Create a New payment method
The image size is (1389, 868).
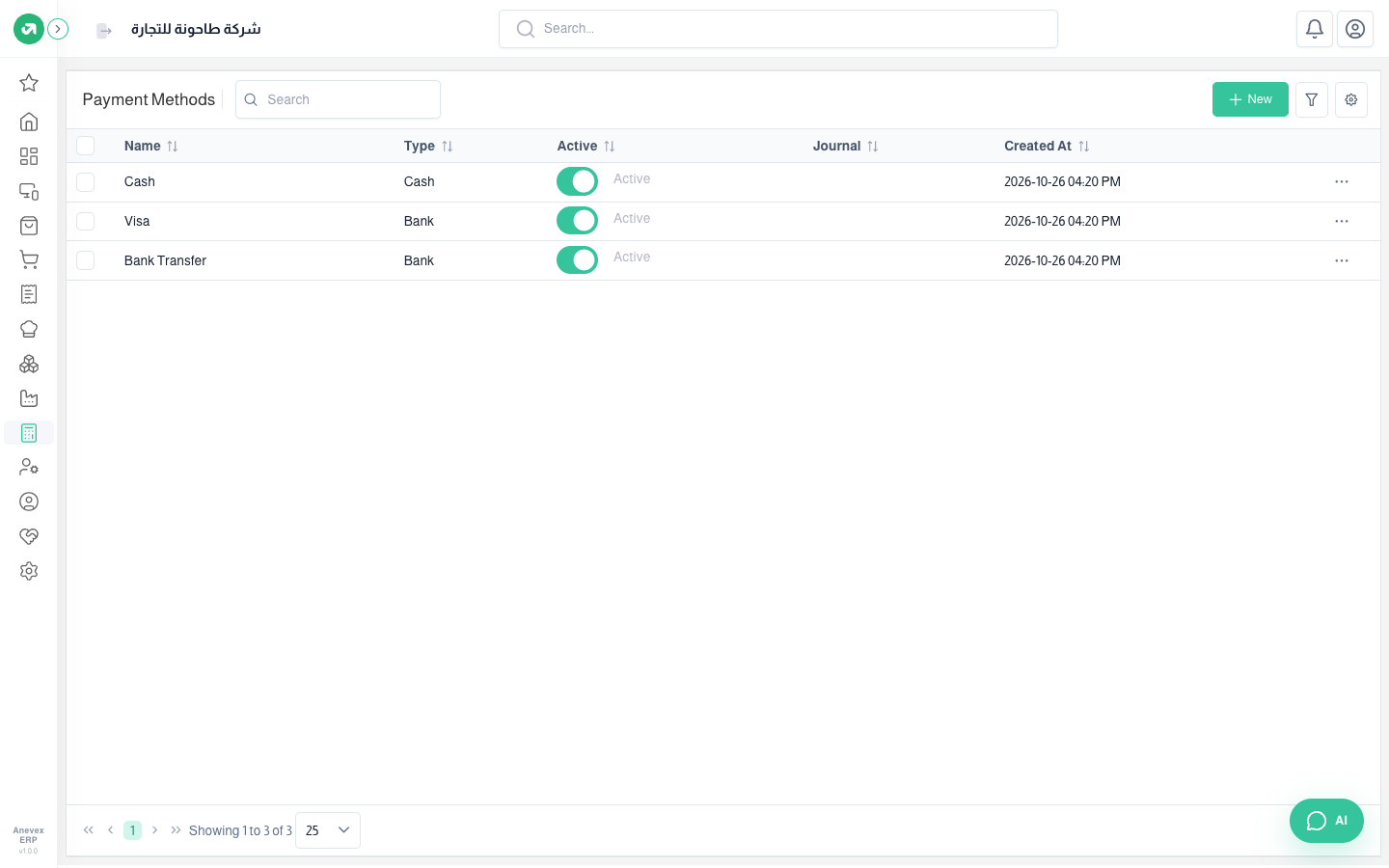pyautogui.click(x=1250, y=99)
